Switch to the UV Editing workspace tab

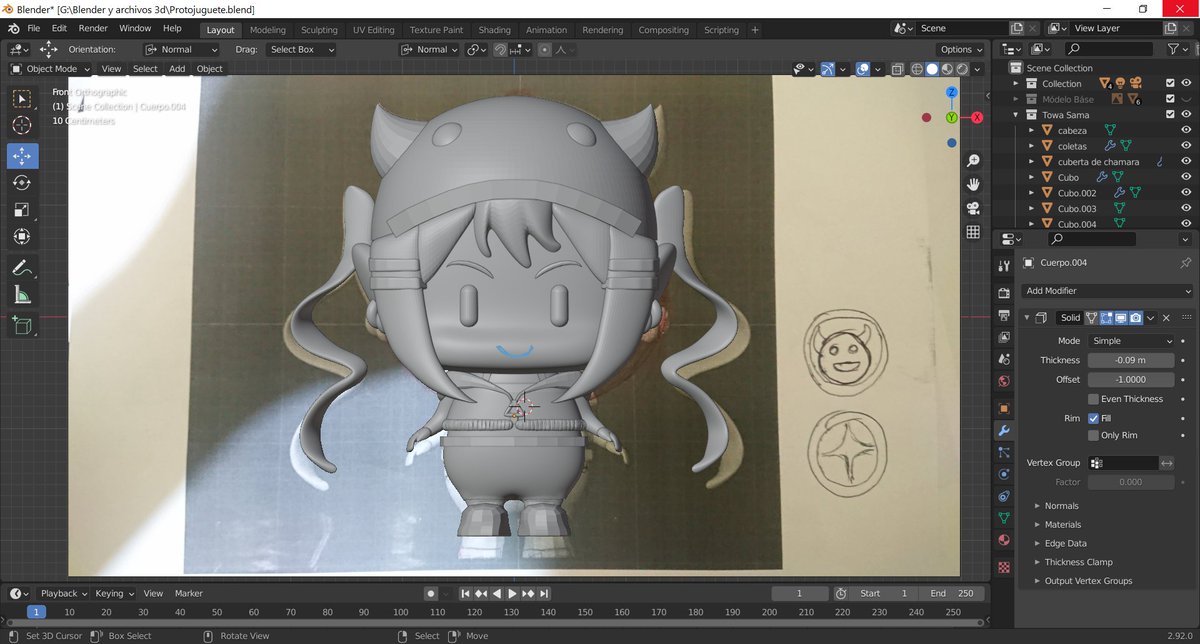click(374, 30)
